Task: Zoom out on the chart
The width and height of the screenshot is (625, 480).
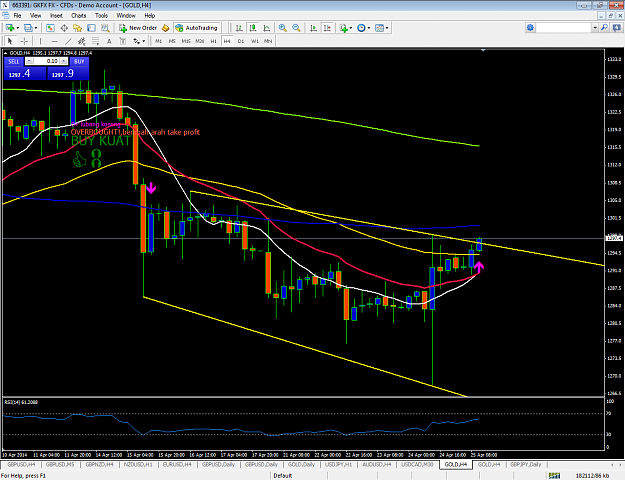Action: point(296,28)
